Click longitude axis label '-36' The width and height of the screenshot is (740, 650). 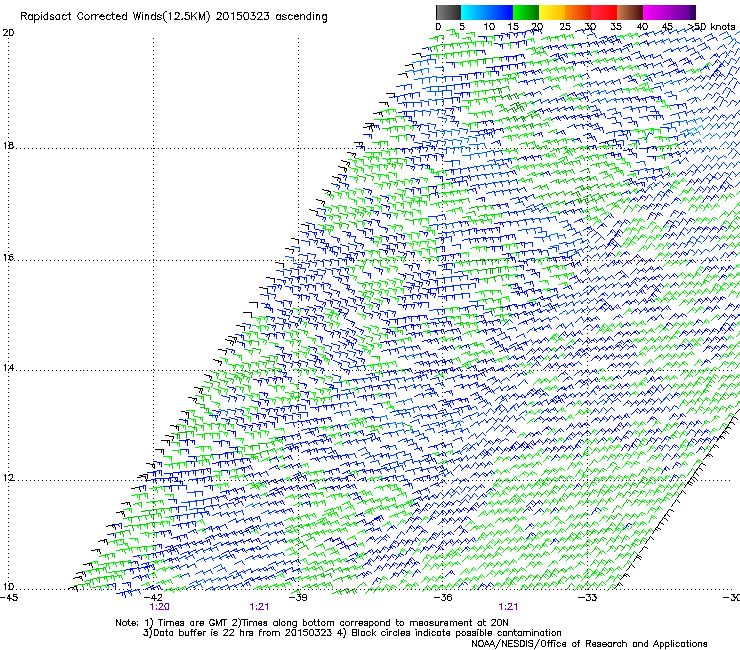point(443,598)
